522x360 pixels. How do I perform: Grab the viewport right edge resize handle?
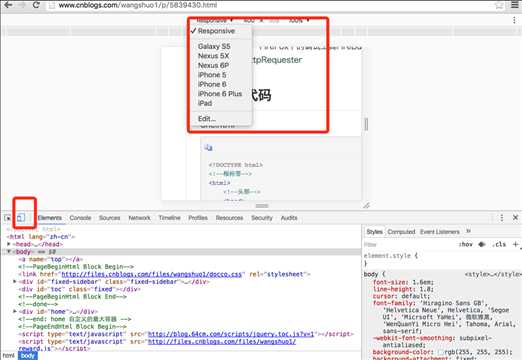[366, 124]
